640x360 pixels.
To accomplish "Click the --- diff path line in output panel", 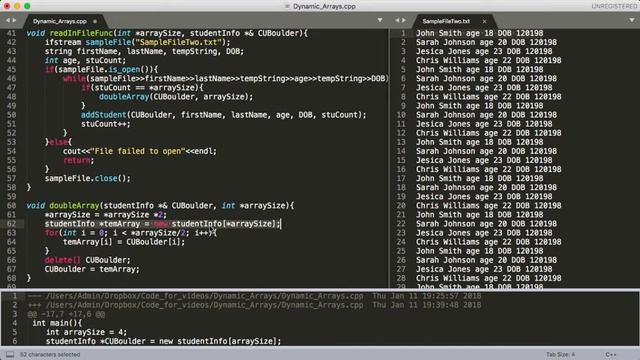I will [x=255, y=296].
